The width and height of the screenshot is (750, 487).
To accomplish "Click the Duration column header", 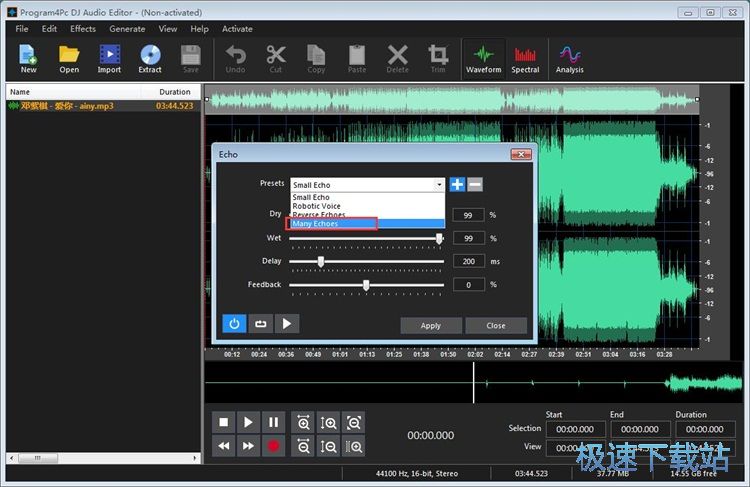I will (171, 92).
